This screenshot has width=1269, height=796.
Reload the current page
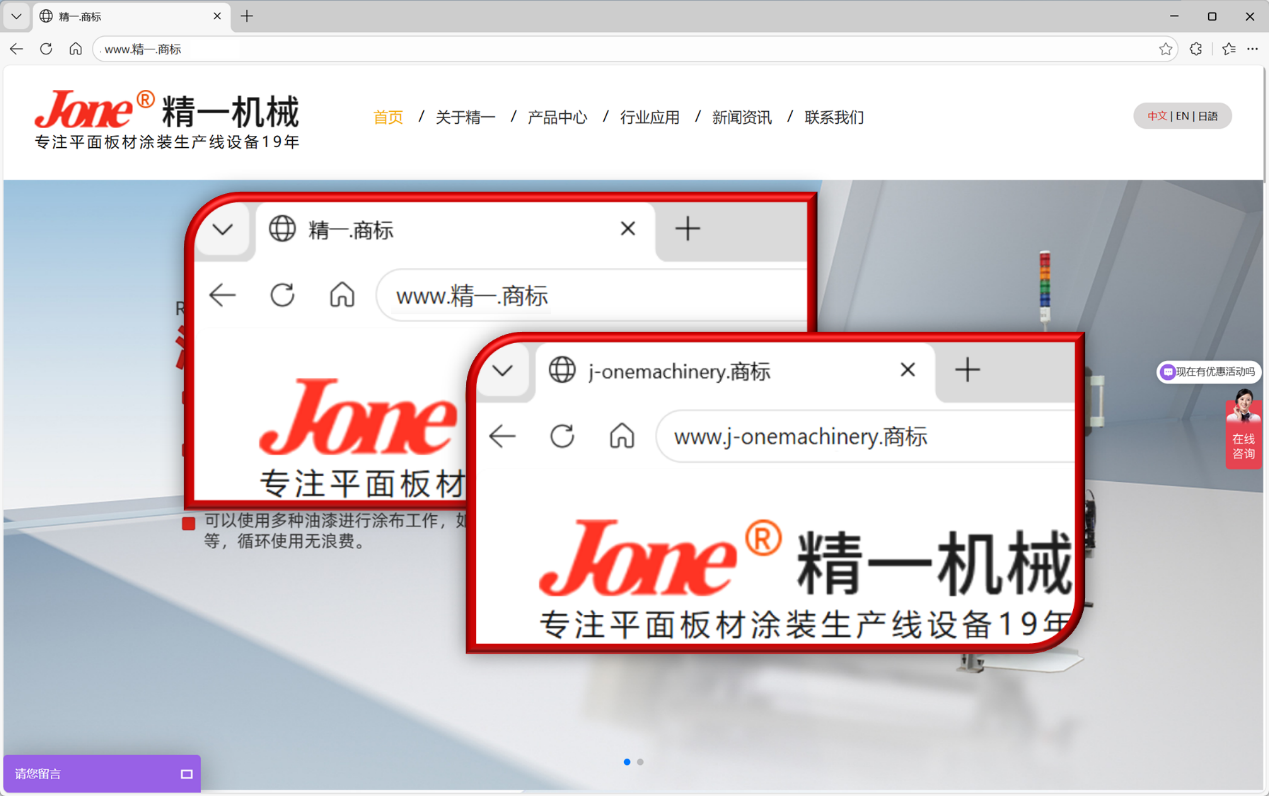(x=46, y=48)
